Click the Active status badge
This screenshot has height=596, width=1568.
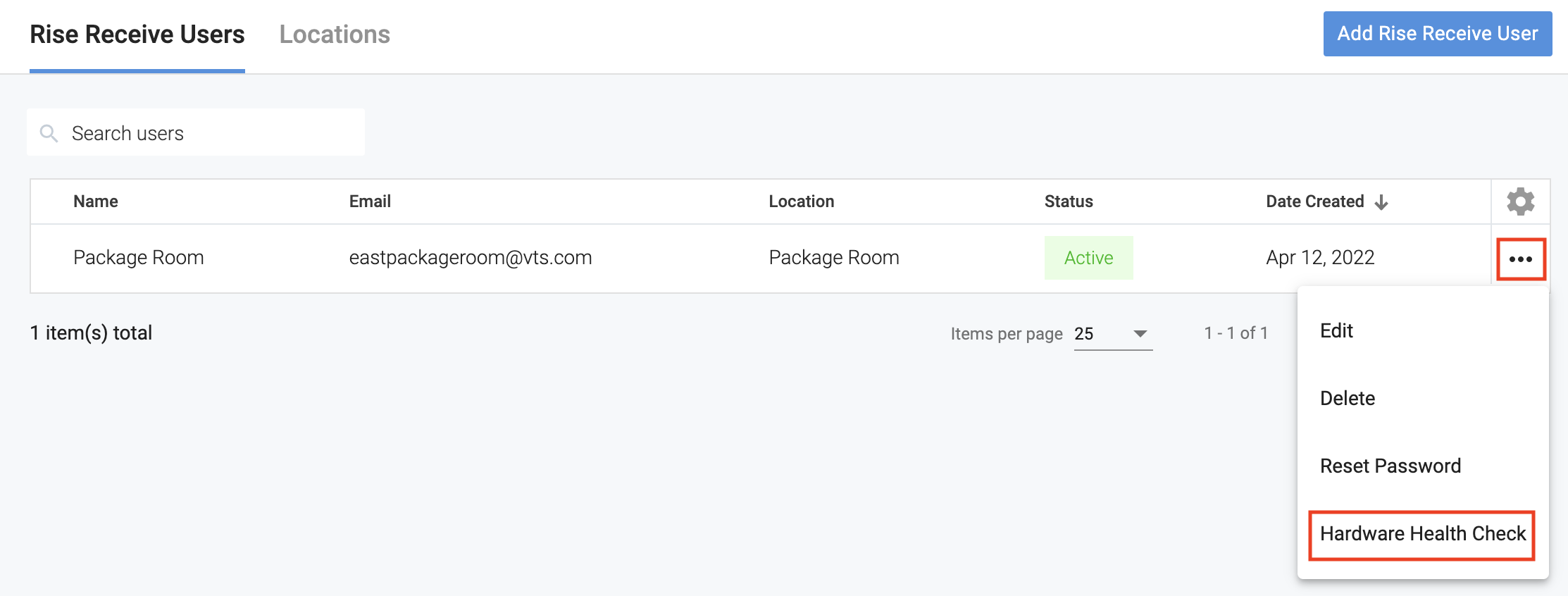point(1088,258)
